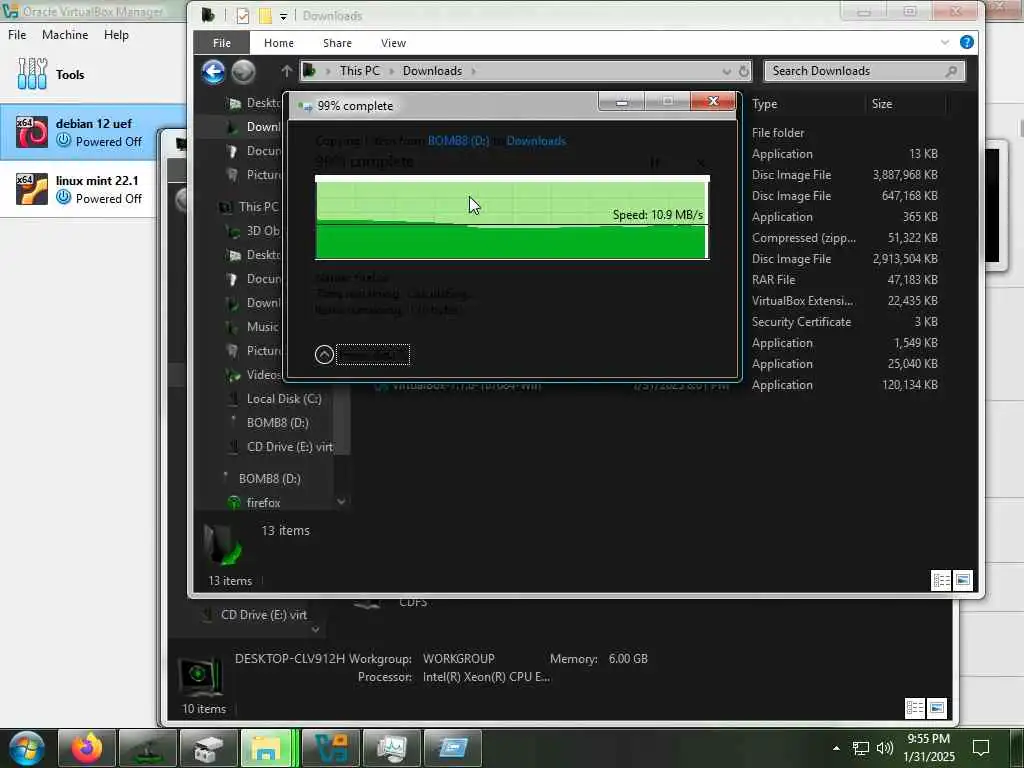Select Local Disk (C:) in navigation pane
This screenshot has height=768, width=1024.
283,399
